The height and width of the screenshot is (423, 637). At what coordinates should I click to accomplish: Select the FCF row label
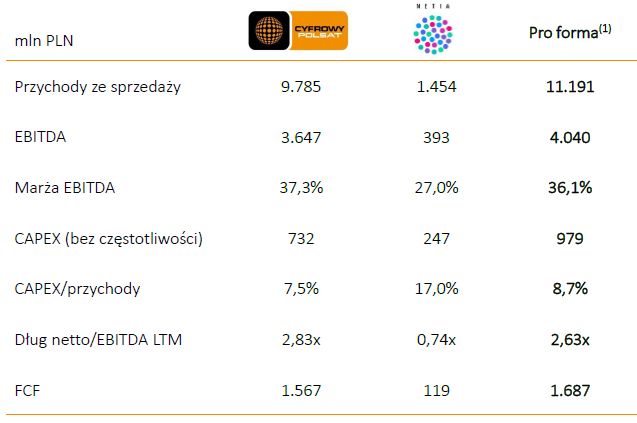[28, 391]
